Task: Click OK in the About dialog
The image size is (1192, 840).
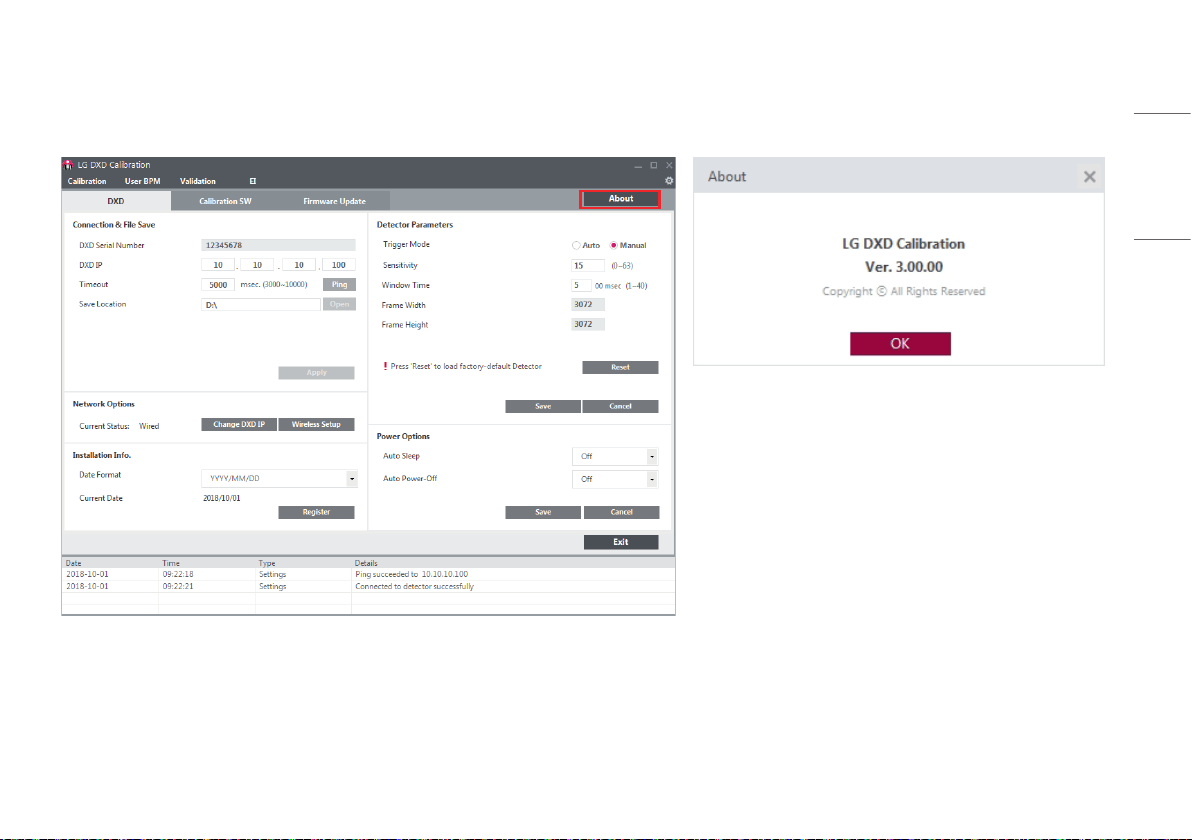Action: 900,344
